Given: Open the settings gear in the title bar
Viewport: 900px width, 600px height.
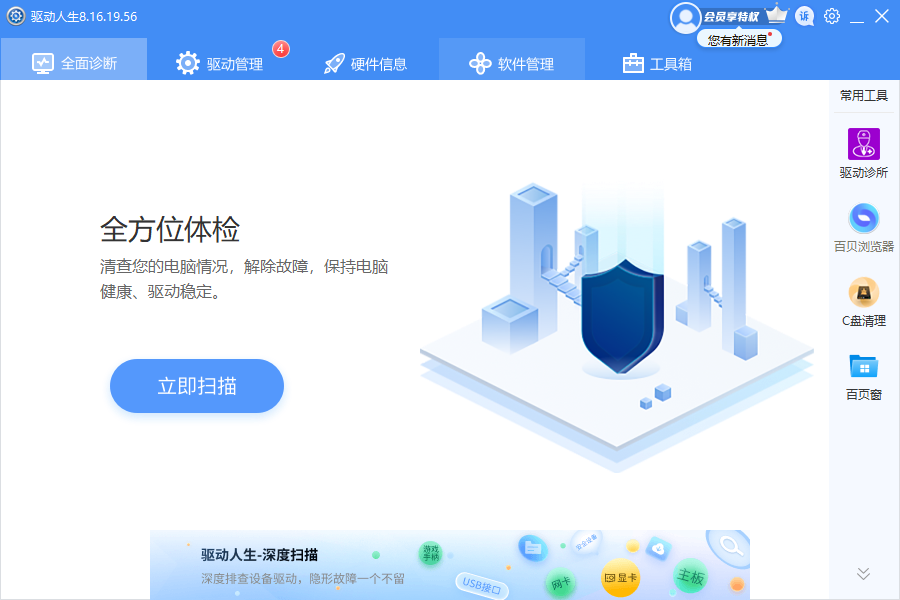Looking at the screenshot, I should pos(831,16).
